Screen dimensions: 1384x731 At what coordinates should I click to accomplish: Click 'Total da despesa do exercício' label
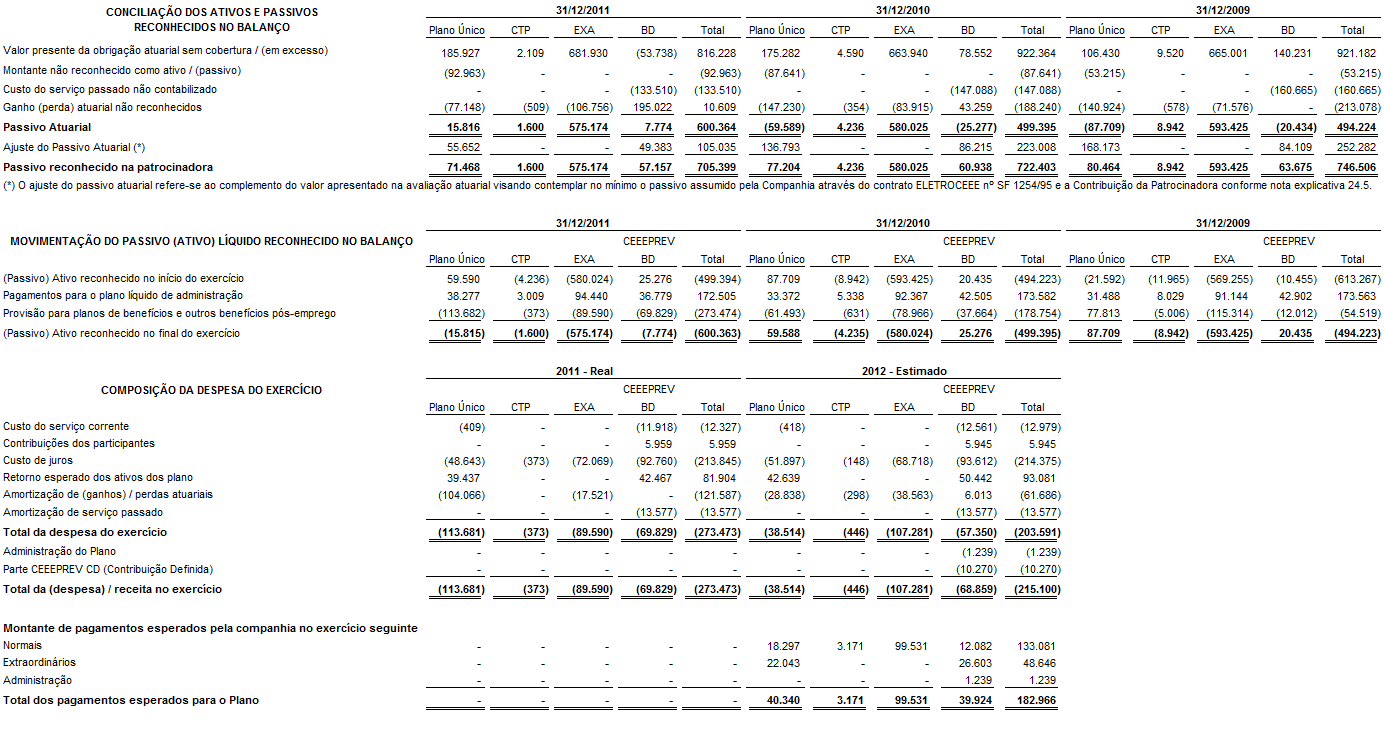click(85, 532)
